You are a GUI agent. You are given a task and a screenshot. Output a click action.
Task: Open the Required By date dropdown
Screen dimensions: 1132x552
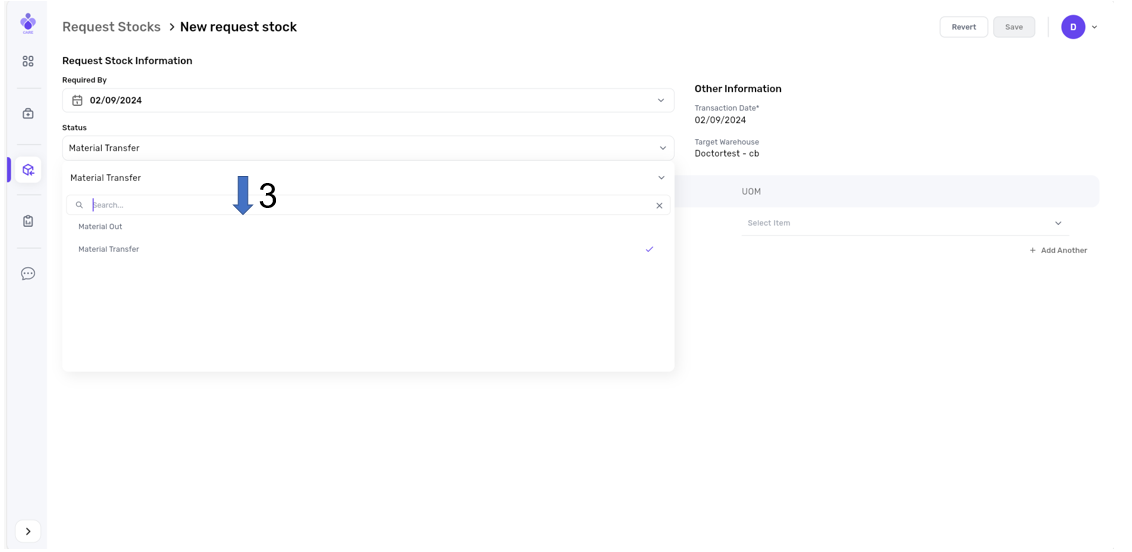tap(660, 101)
